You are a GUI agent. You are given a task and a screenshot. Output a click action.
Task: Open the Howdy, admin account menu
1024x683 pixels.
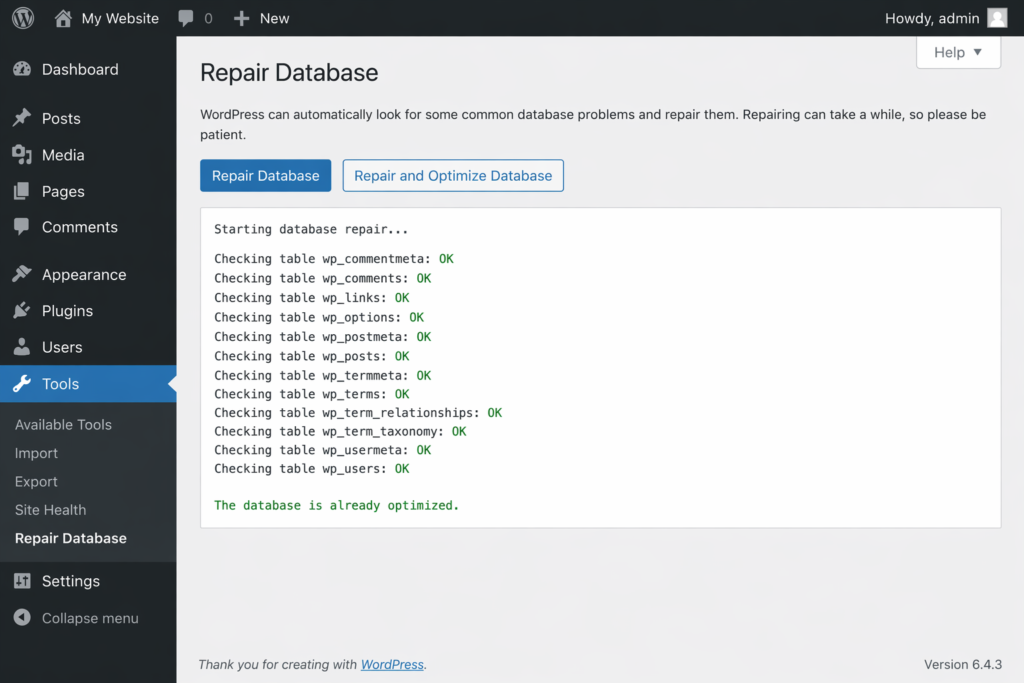(935, 18)
